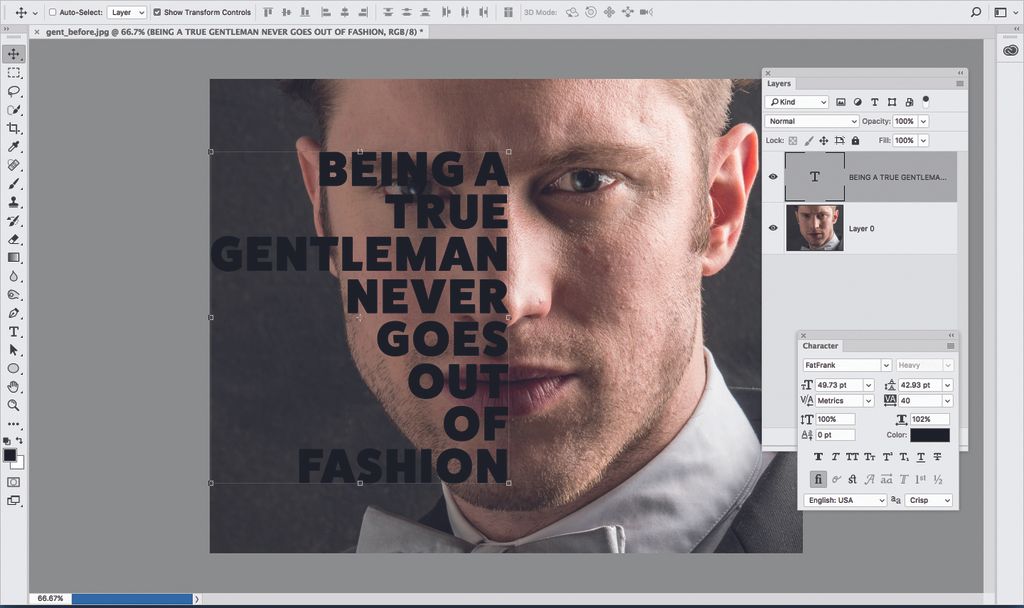
Task: Hide the Layer 0 layer
Action: (x=772, y=227)
